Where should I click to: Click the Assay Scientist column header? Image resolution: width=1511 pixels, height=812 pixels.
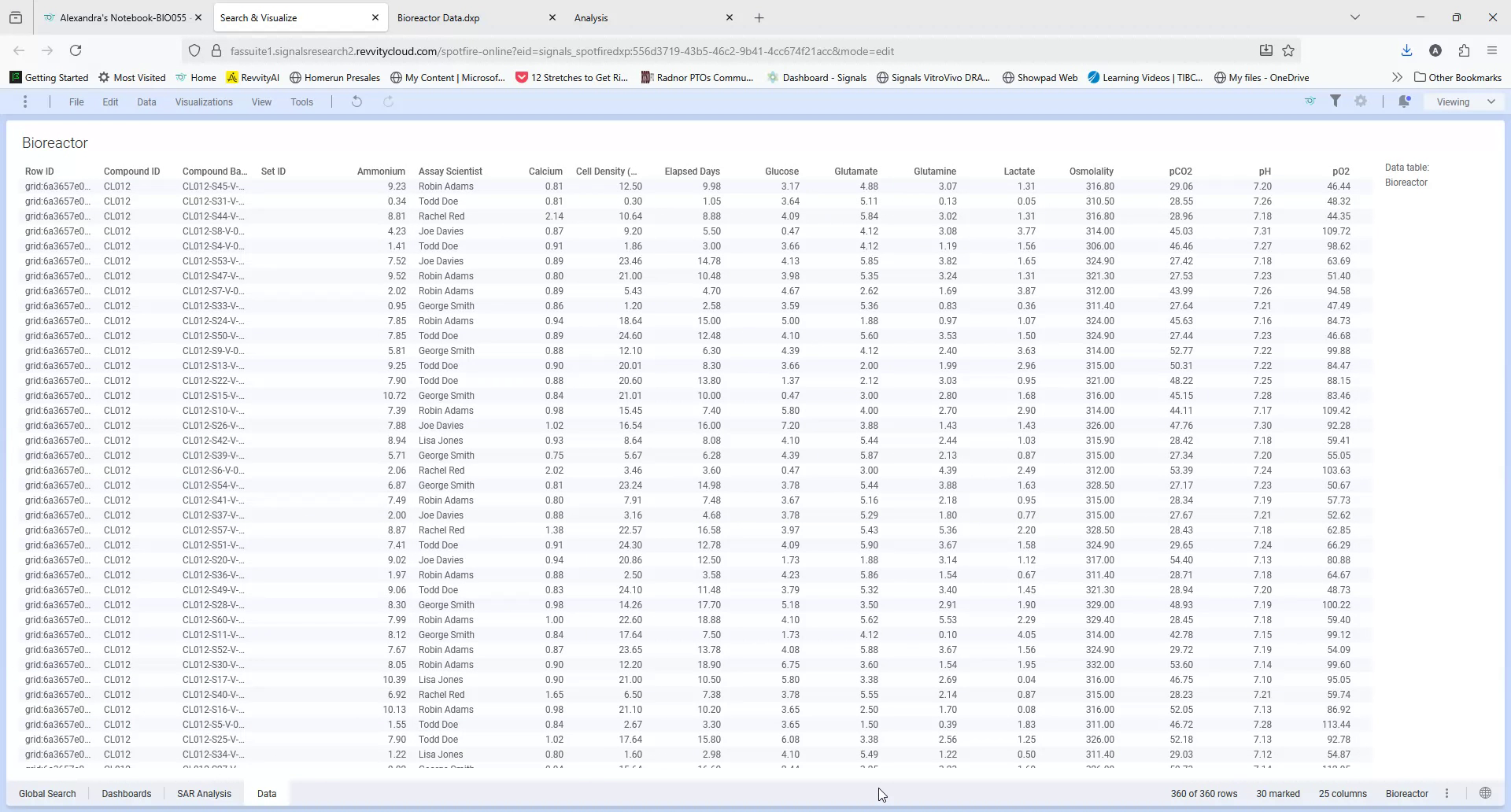[450, 171]
